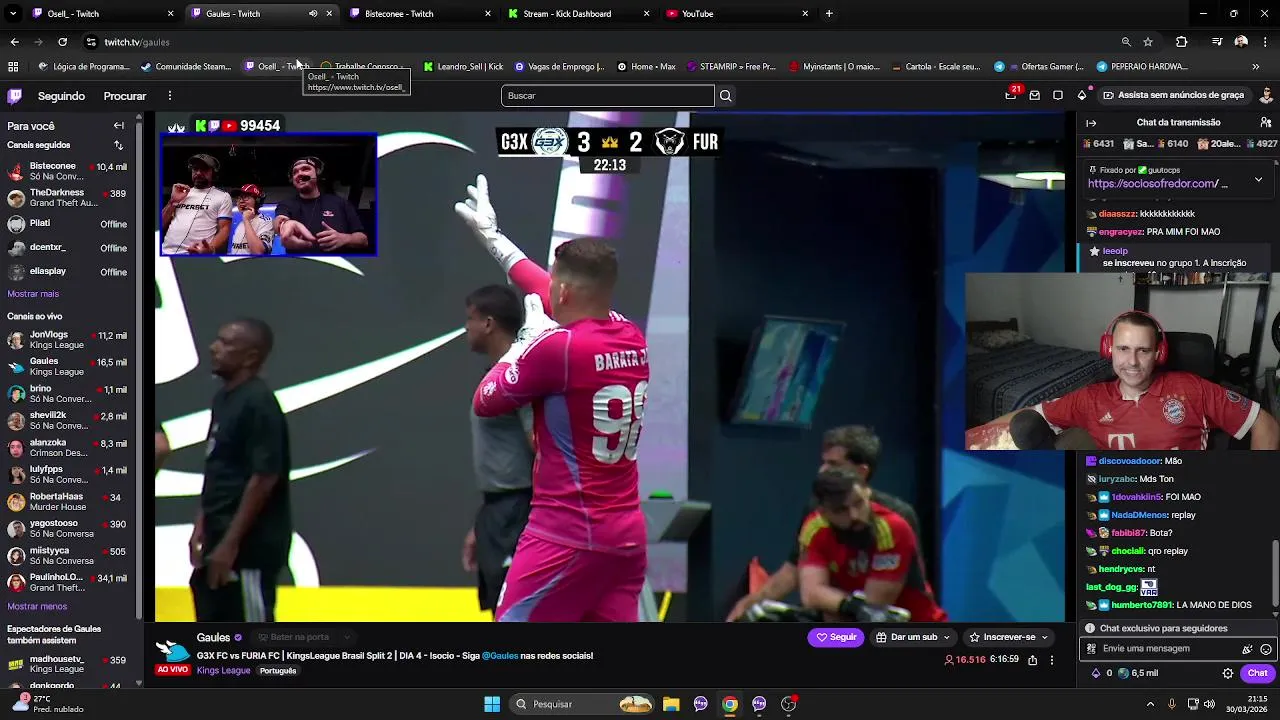Send message with Chat button
Screen dimensions: 1280x720
pyautogui.click(x=1257, y=673)
